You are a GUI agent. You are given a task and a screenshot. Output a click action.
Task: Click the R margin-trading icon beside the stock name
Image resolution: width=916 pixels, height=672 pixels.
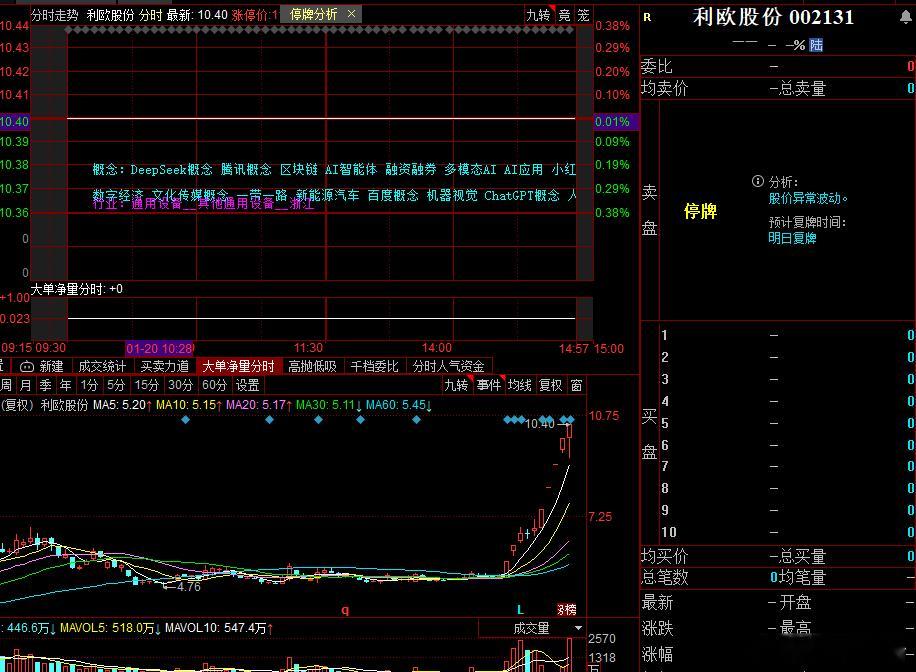(x=647, y=17)
